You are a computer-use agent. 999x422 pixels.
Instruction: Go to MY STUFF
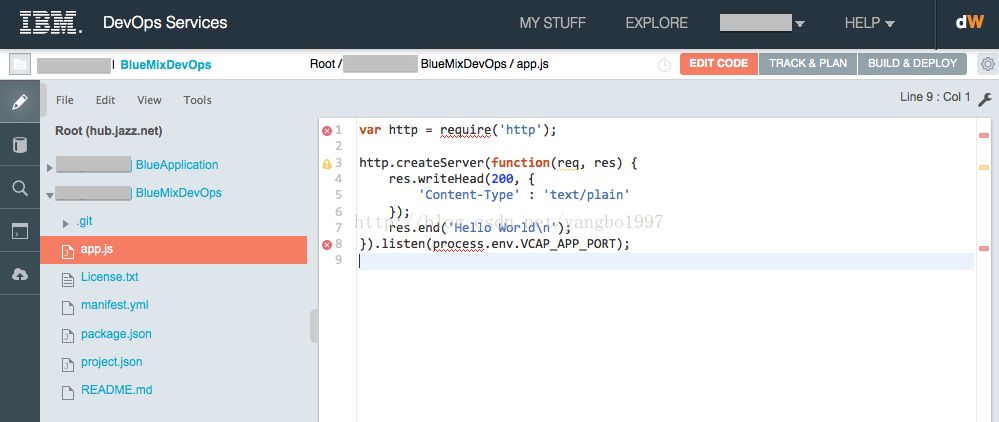(552, 23)
